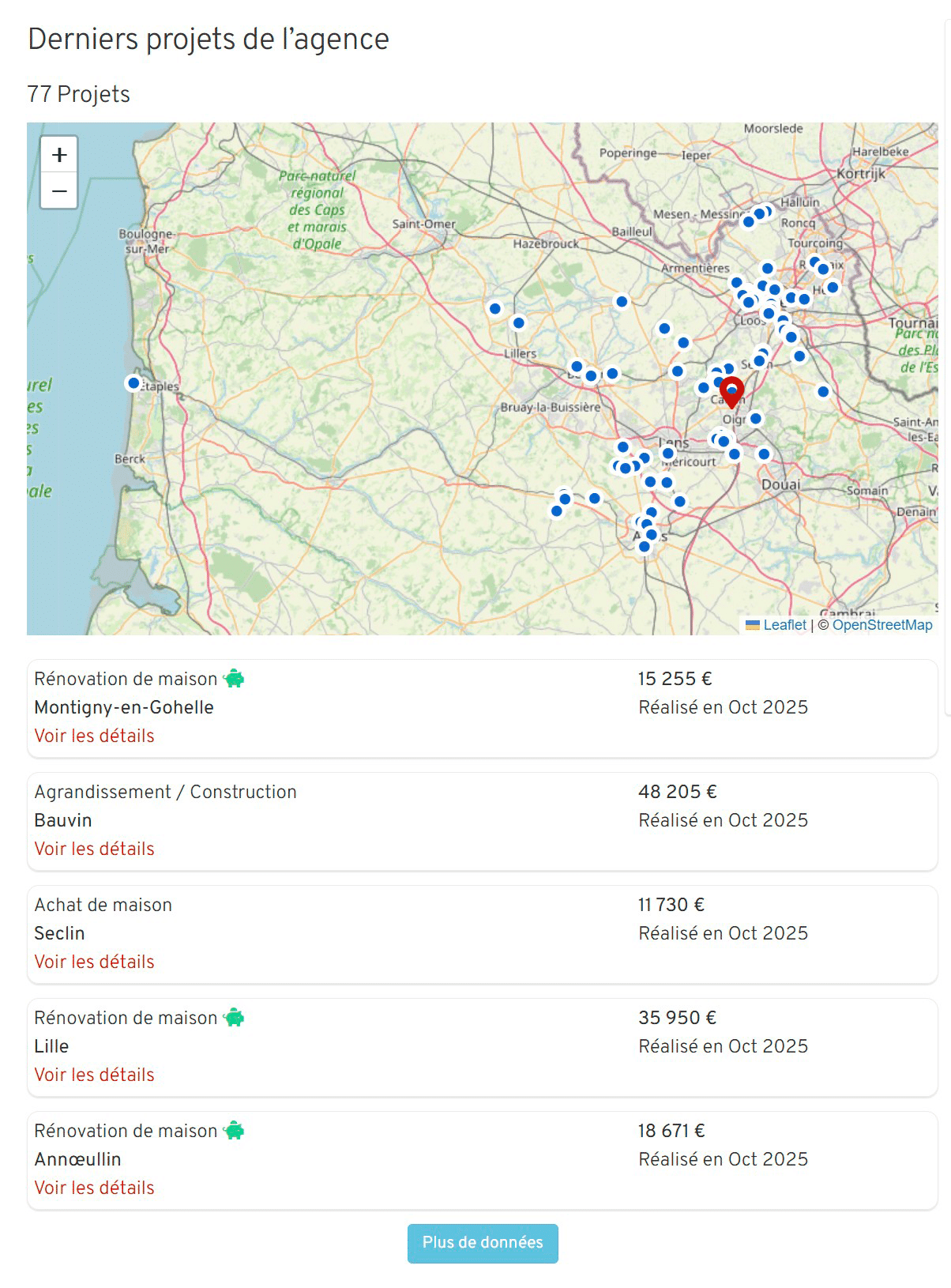This screenshot has width=951, height=1288.
Task: Click the piggy bank icon for Annœullin project
Action: point(235,1131)
